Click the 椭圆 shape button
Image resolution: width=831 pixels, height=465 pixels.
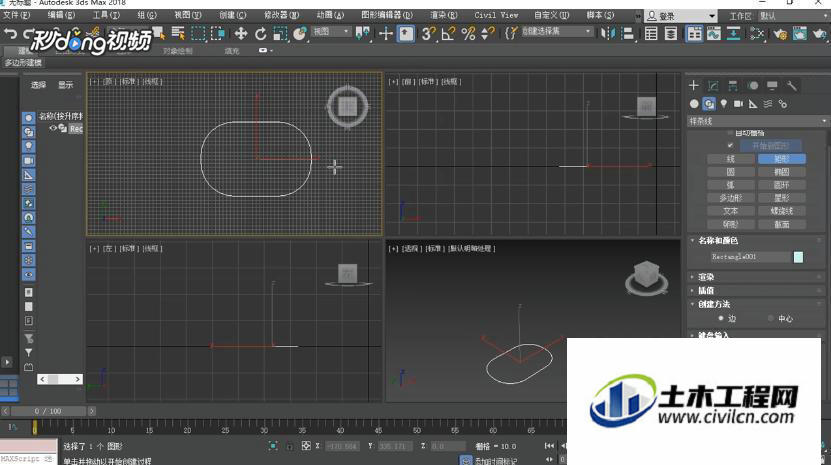[782, 172]
